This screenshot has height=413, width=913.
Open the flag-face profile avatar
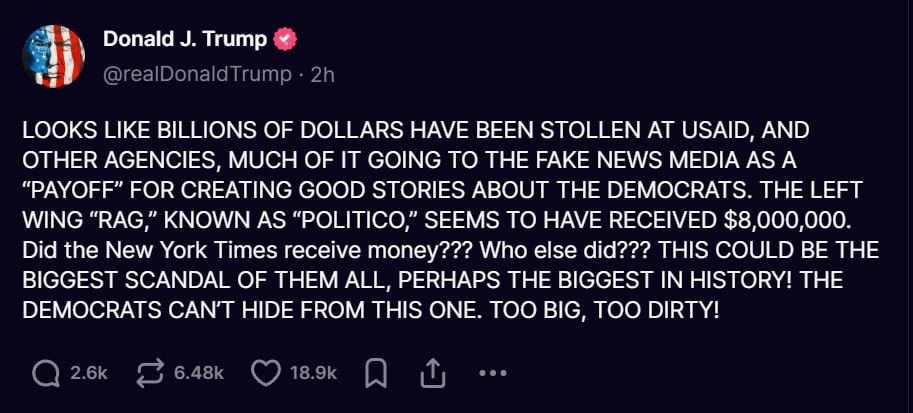pyautogui.click(x=54, y=57)
